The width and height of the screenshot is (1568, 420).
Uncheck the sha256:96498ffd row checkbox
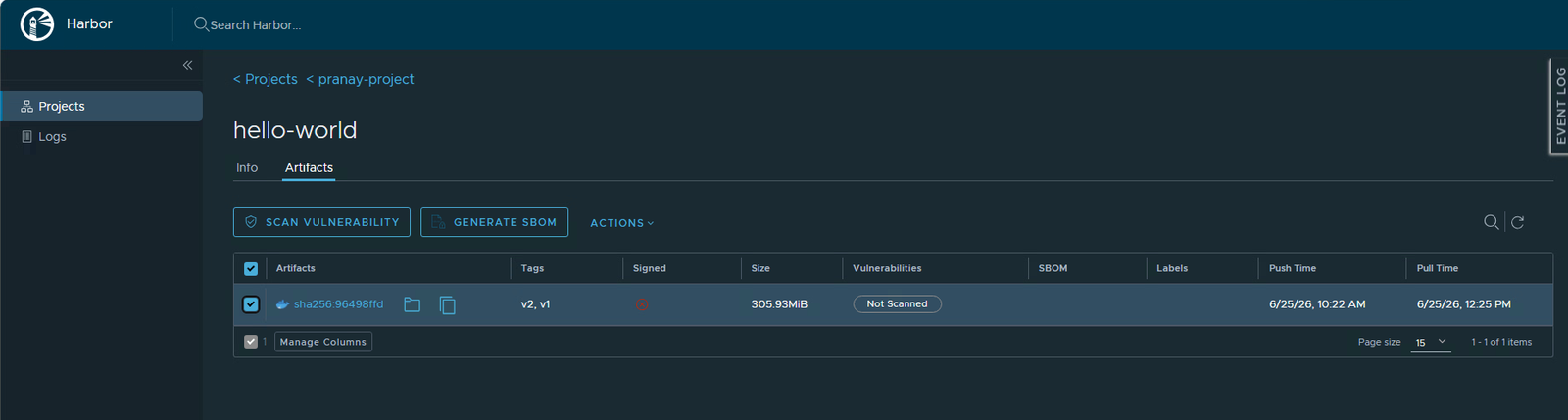tap(251, 304)
